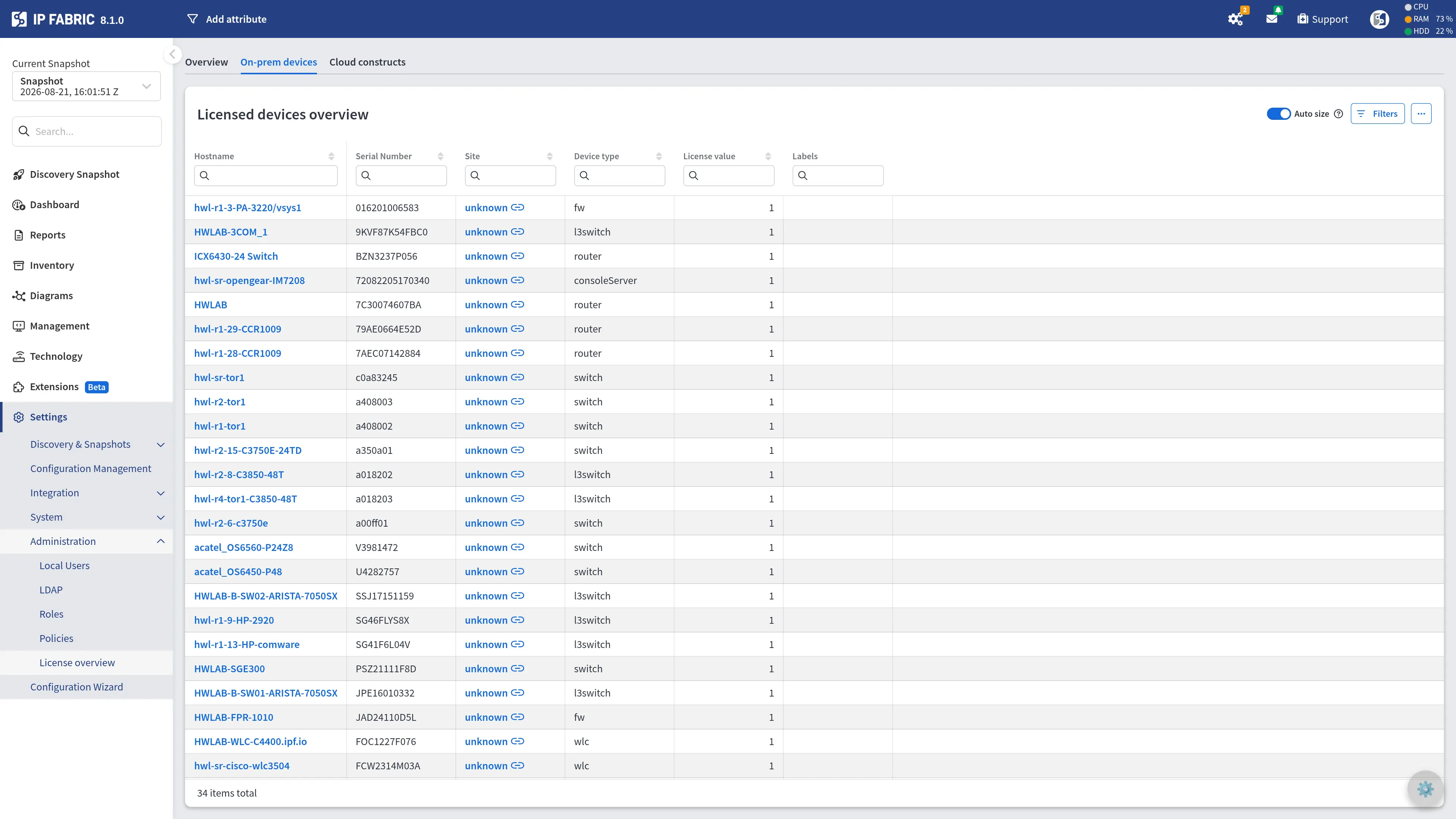Go to Roles settings
The width and height of the screenshot is (1456, 819).
point(52,614)
